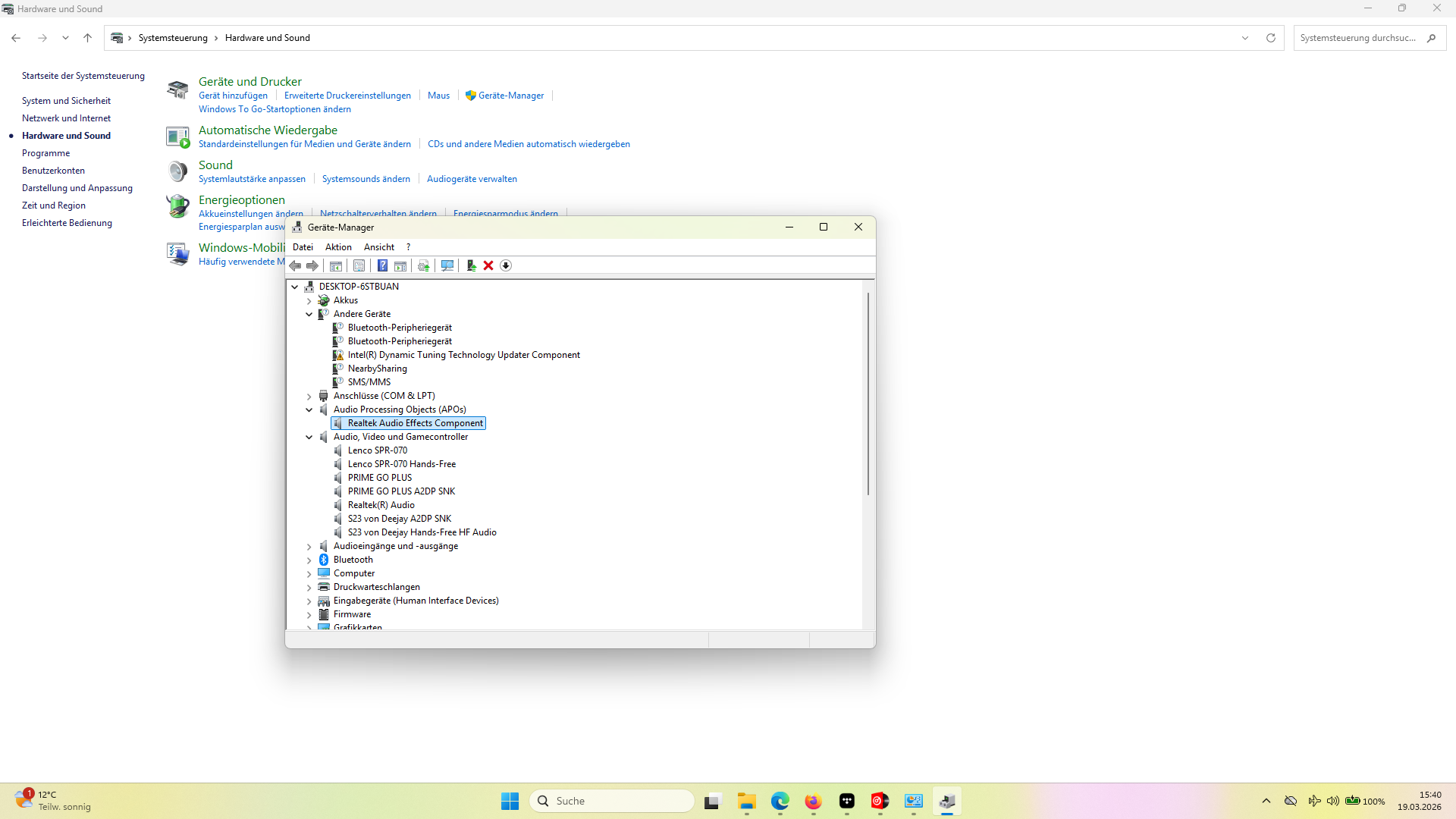The height and width of the screenshot is (819, 1456).
Task: Click the red X uninstall device icon
Action: (488, 265)
